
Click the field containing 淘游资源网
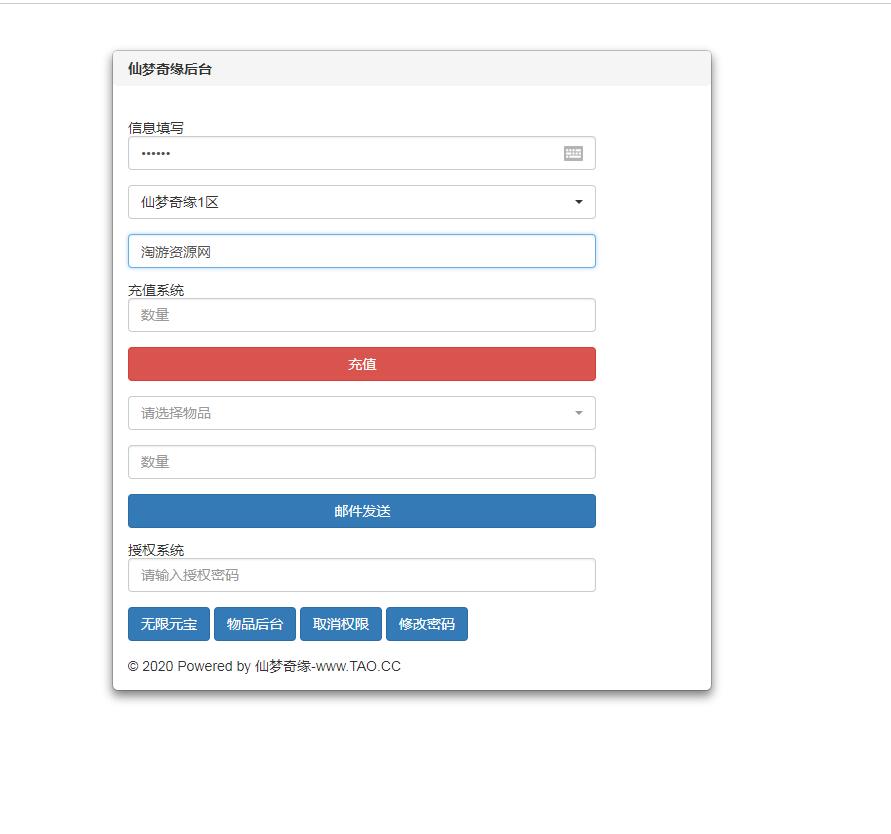(x=361, y=252)
